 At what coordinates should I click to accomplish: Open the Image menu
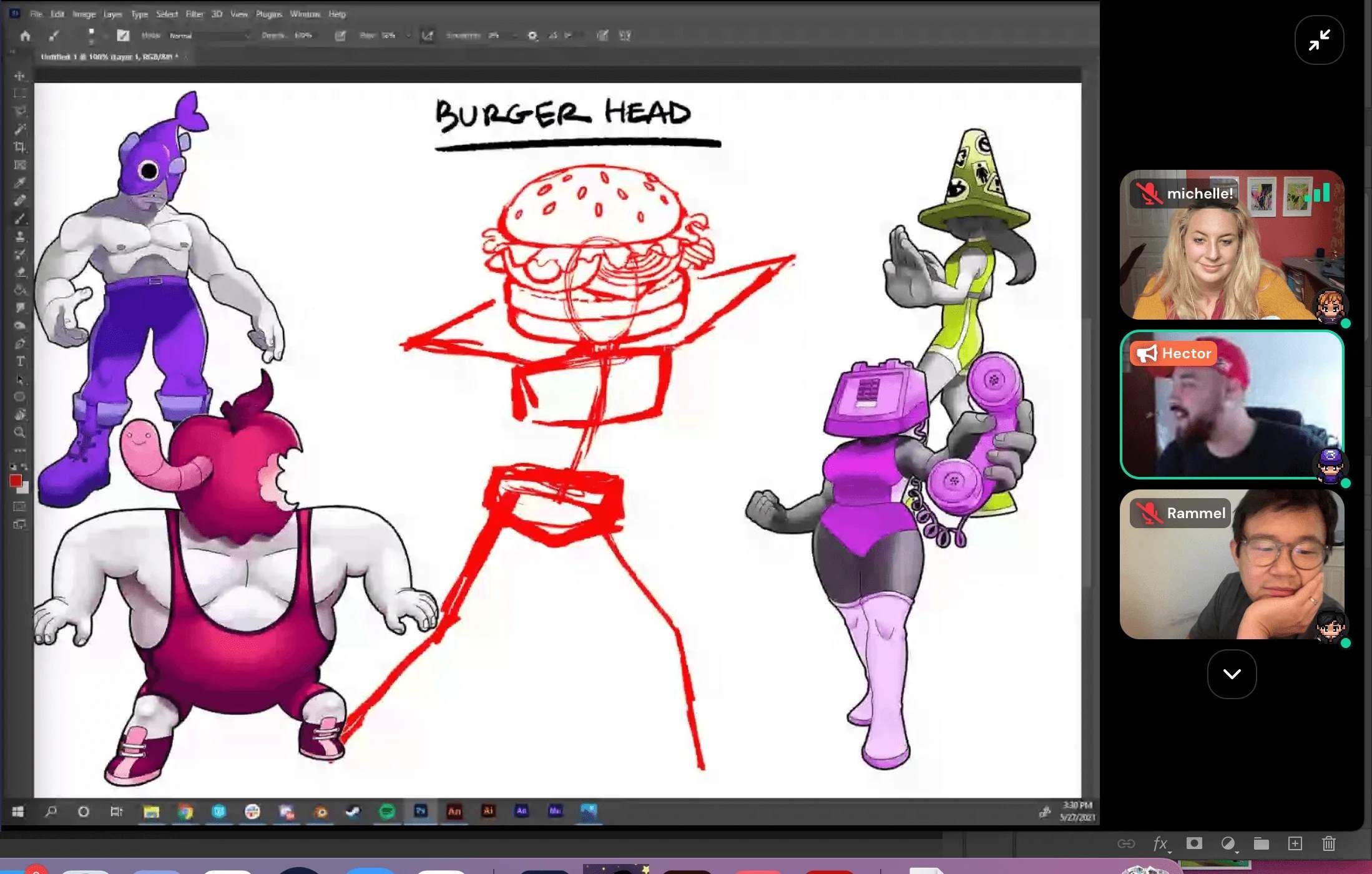coord(84,14)
